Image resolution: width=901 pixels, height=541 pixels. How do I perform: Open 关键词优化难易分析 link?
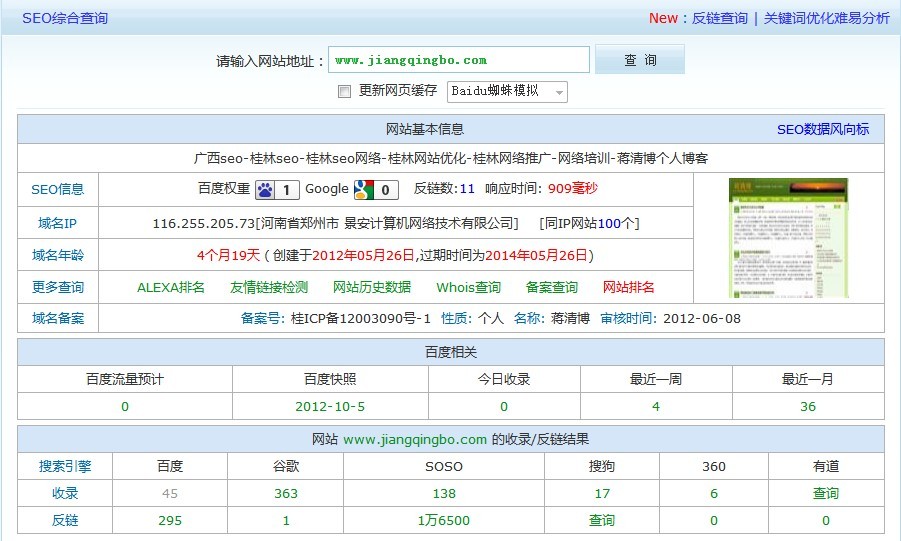point(826,18)
